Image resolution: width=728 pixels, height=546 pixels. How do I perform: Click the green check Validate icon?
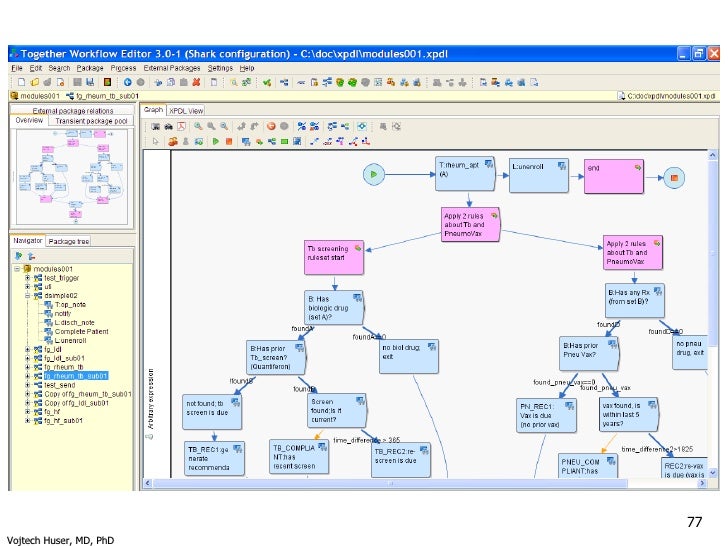[267, 82]
